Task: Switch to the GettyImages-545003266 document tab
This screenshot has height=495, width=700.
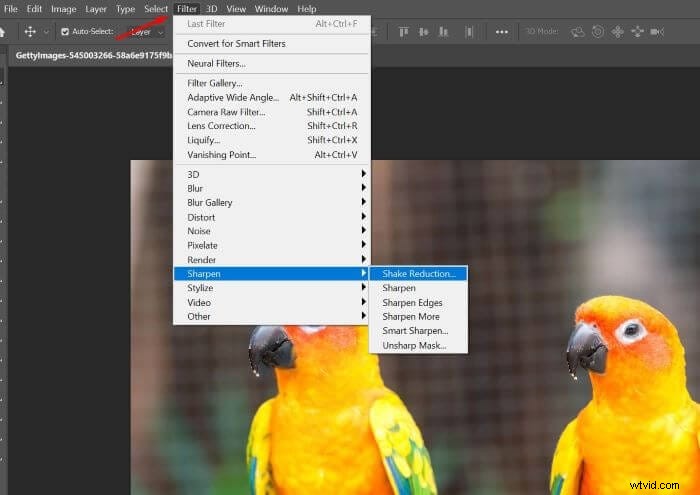Action: coord(93,55)
